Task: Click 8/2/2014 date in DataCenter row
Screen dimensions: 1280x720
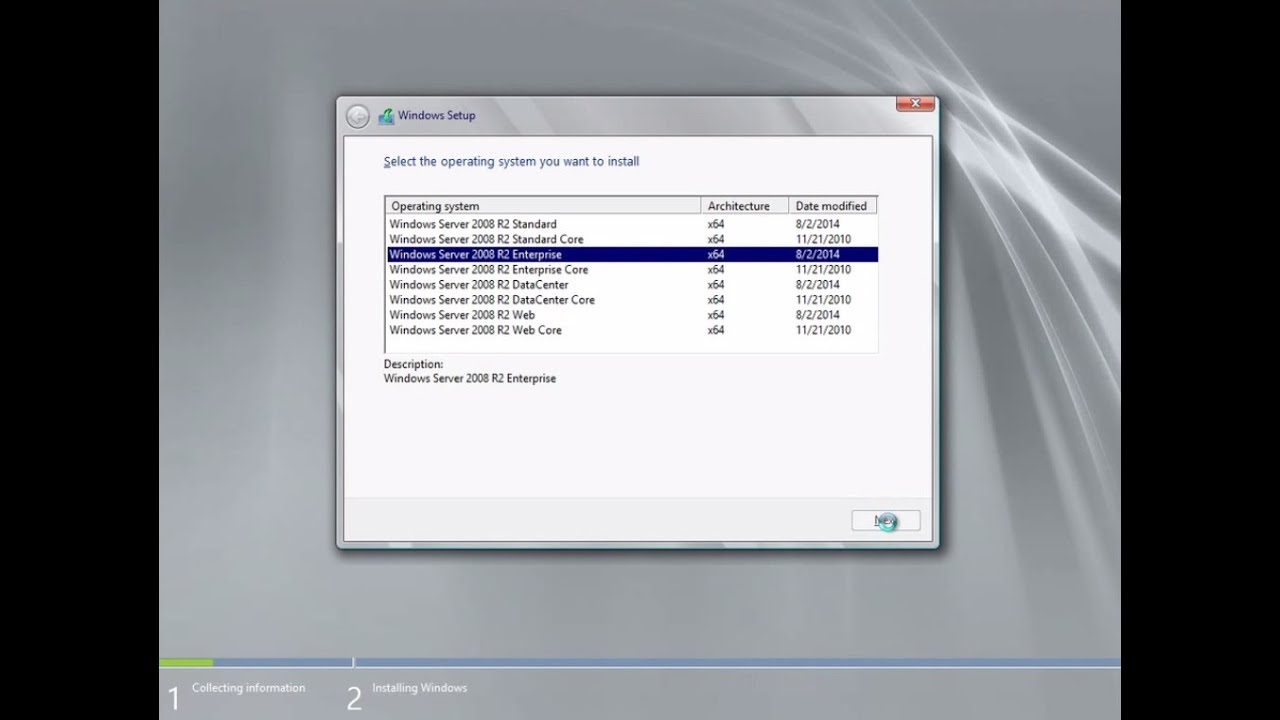Action: (817, 285)
